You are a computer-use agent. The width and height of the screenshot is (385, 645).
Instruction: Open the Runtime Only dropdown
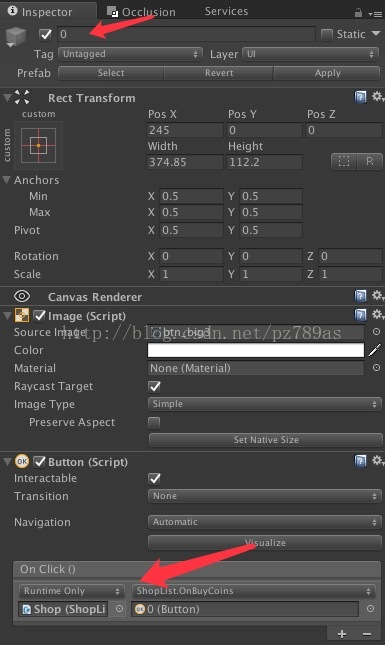coord(72,591)
